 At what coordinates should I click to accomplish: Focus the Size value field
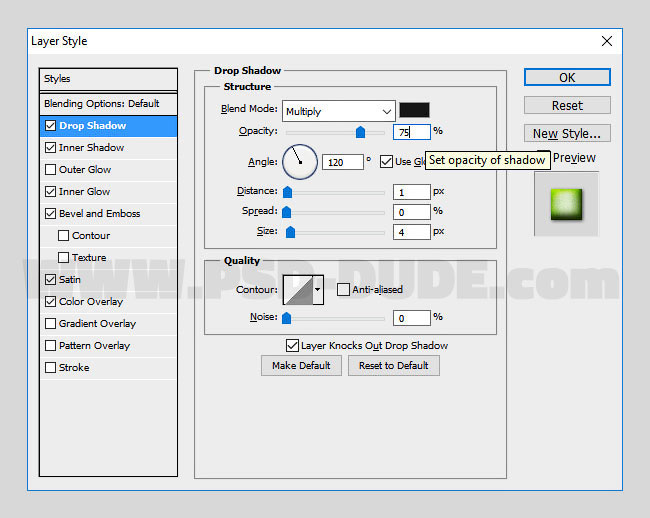412,232
